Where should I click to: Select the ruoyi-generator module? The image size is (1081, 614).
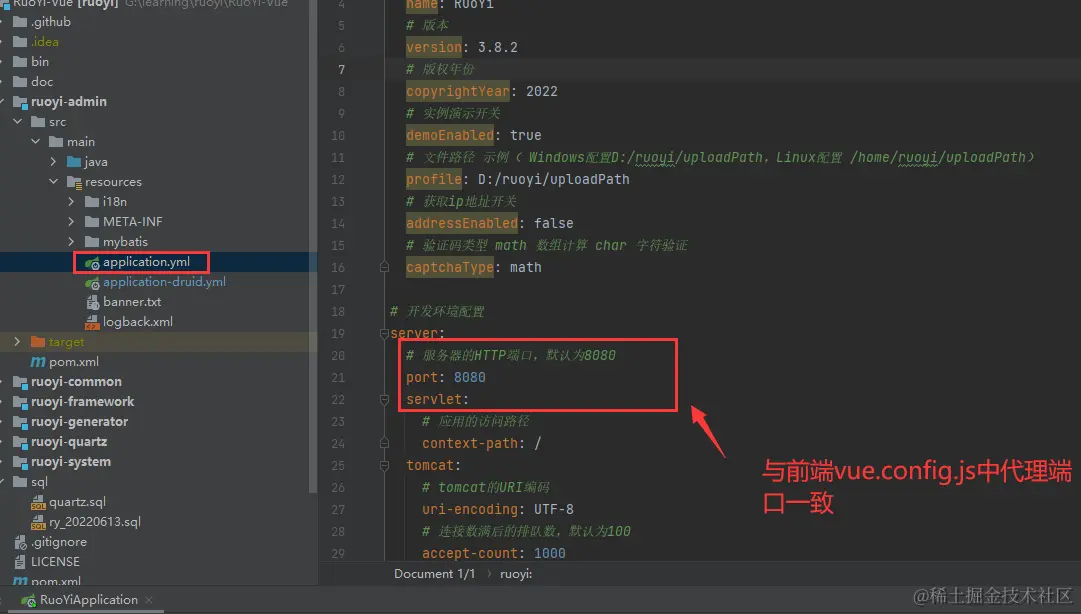point(79,422)
